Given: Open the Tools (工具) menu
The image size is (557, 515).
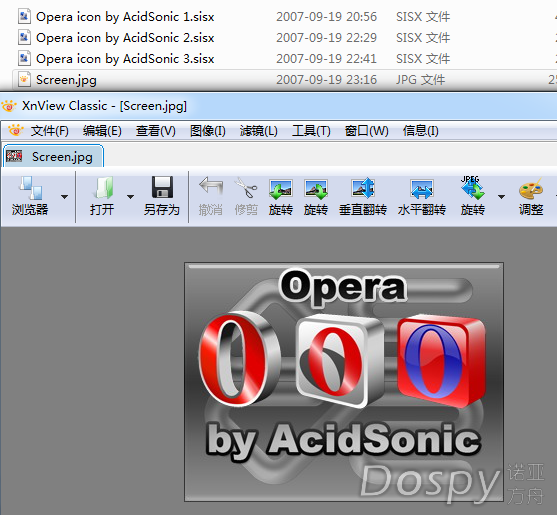Looking at the screenshot, I should 311,131.
